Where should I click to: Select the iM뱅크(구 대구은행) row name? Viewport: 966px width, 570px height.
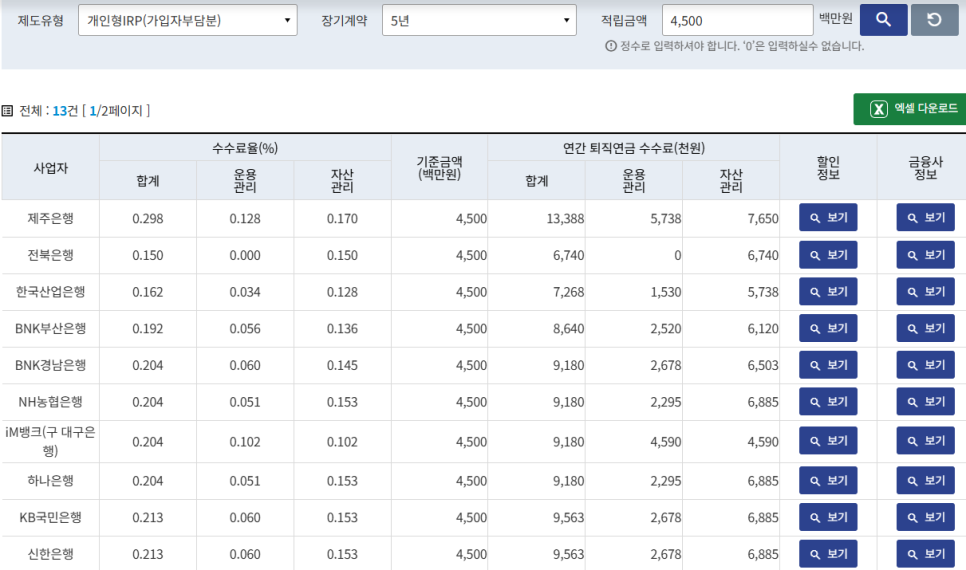[x=51, y=441]
